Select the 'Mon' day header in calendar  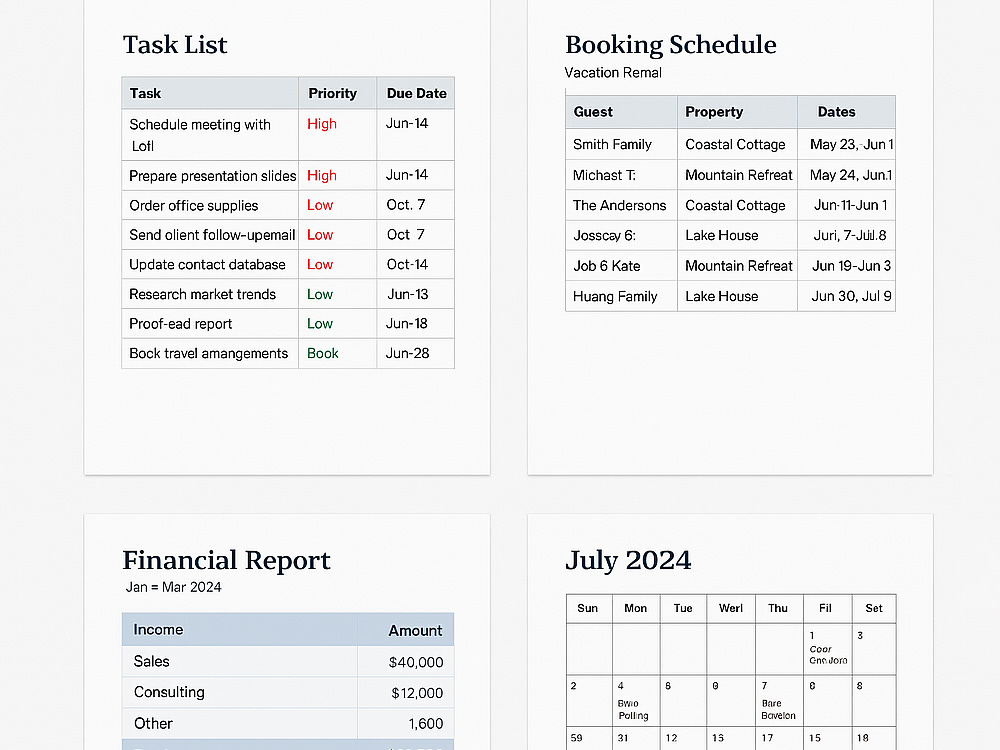(635, 608)
